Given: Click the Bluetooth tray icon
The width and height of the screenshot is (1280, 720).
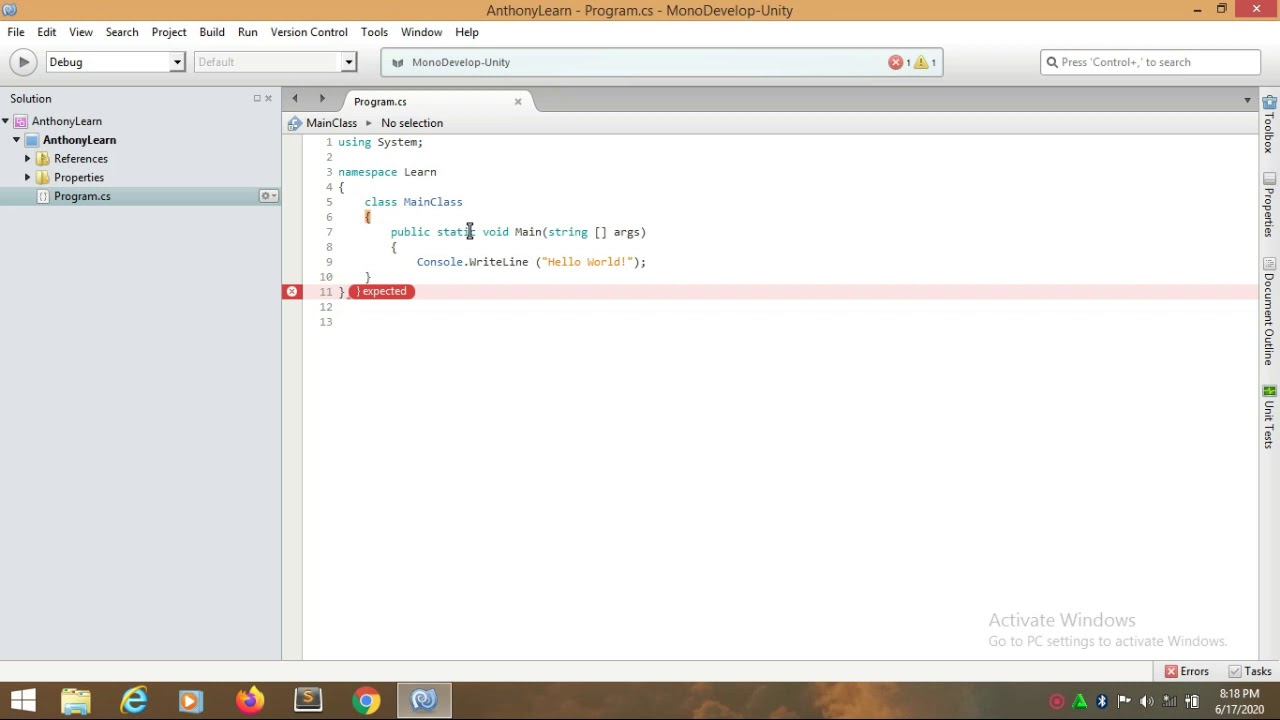Looking at the screenshot, I should point(1102,701).
